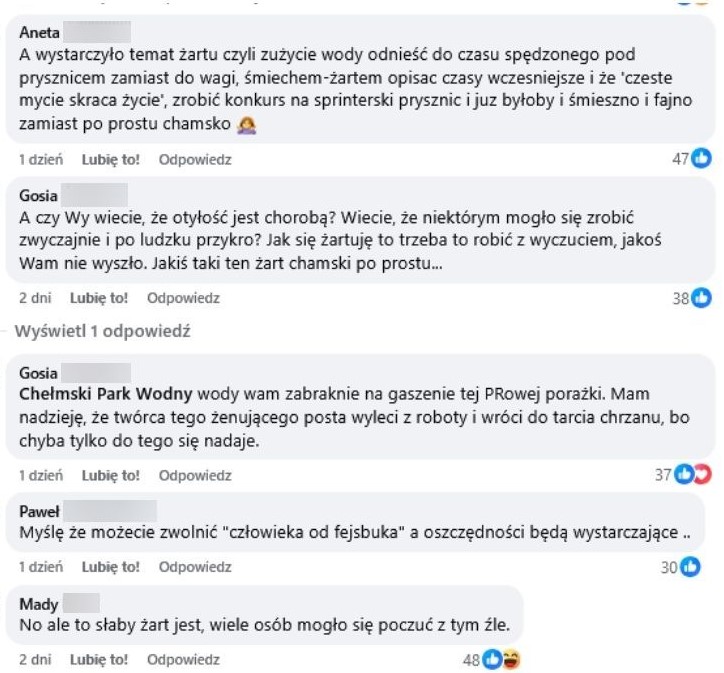
Task: Click the "1 dzień" timestamp on Paweł's comment
Action: (x=41, y=567)
